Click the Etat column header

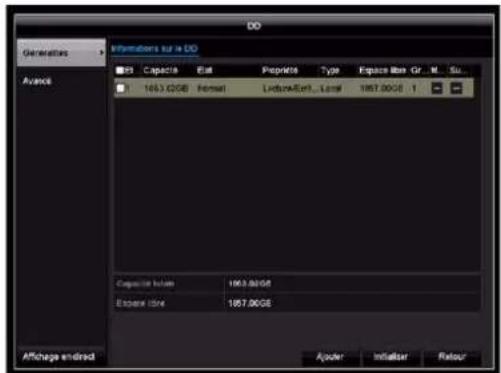coord(205,70)
